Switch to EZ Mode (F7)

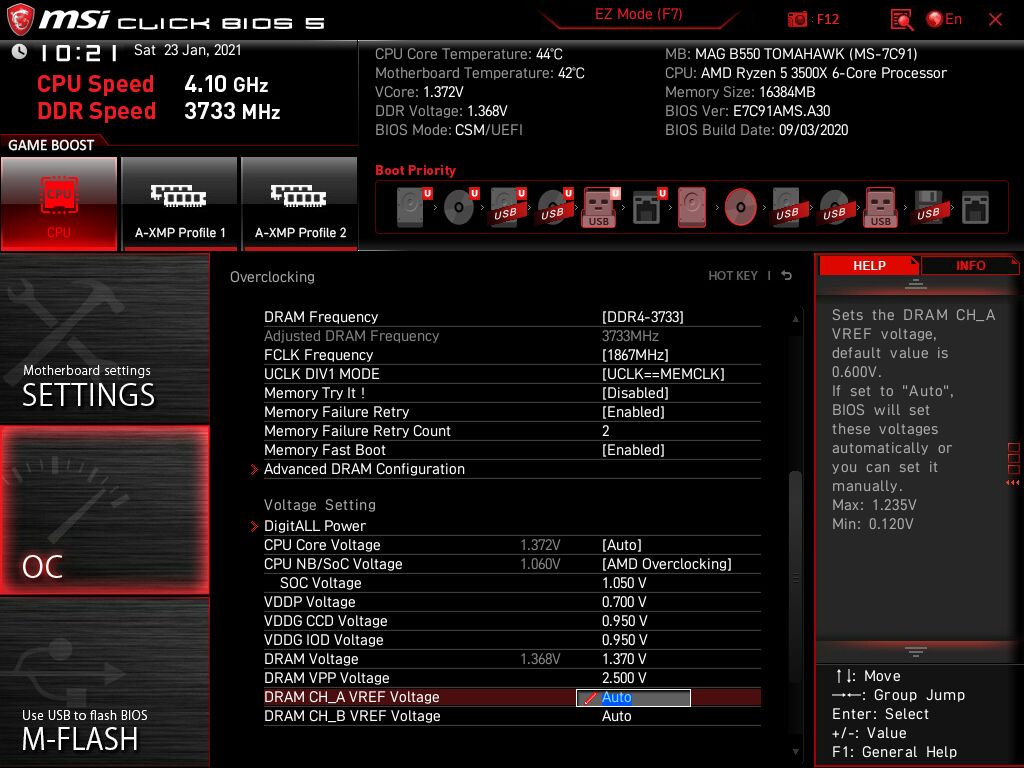click(638, 14)
